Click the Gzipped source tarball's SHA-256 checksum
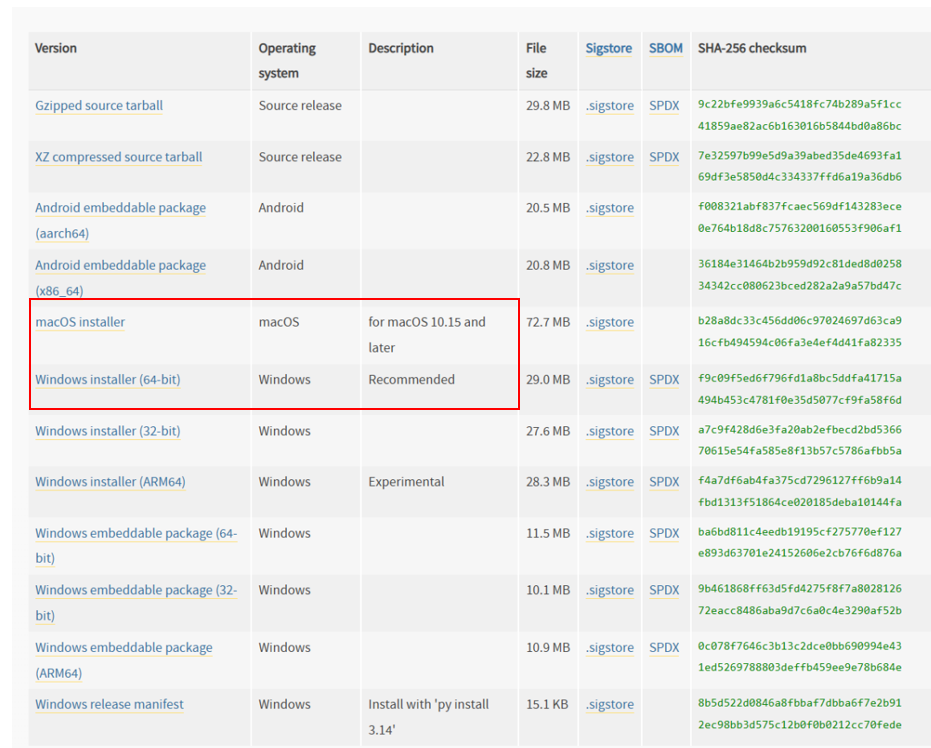This screenshot has width=931, height=748. (800, 115)
